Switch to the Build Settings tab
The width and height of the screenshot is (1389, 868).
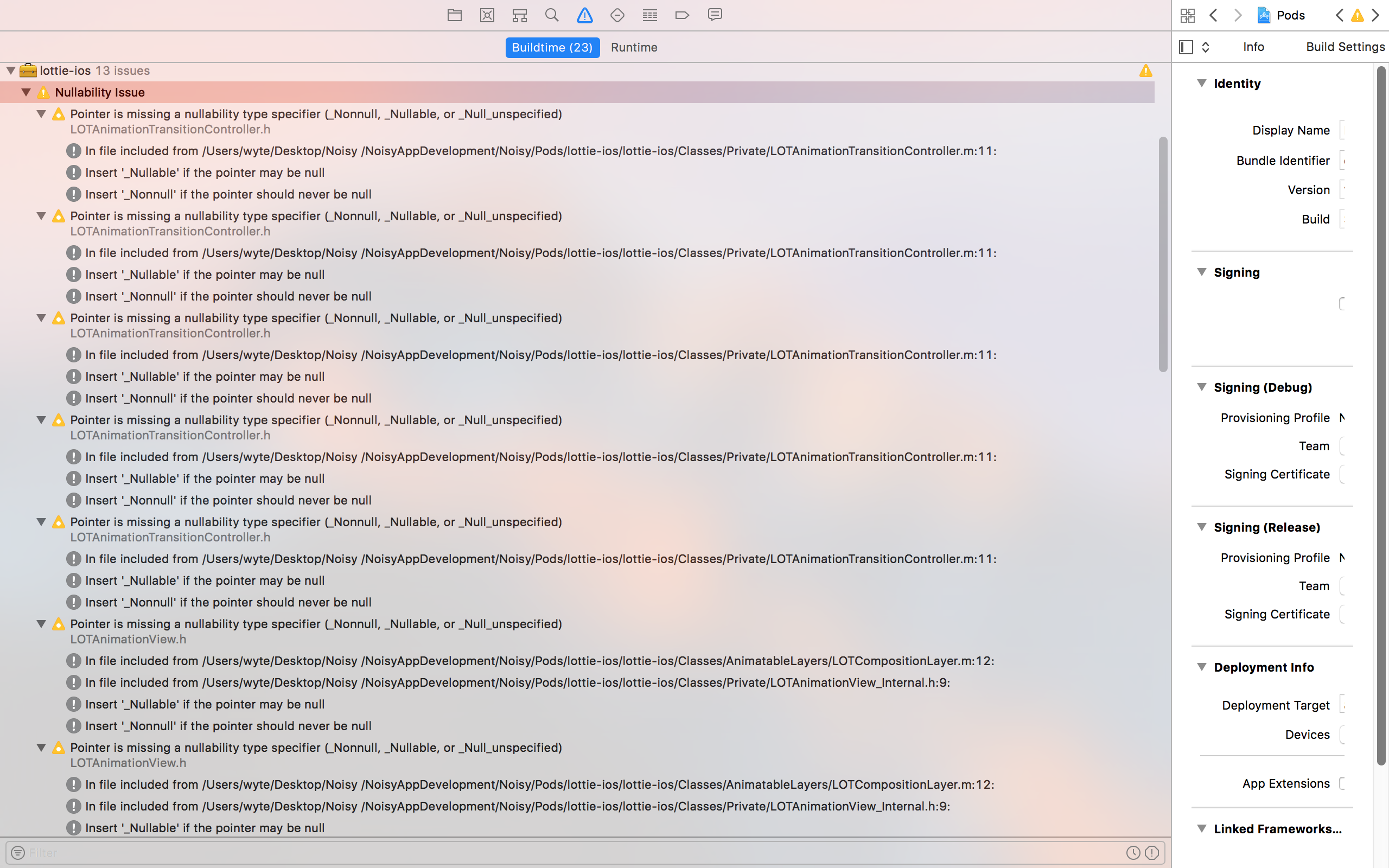point(1346,47)
